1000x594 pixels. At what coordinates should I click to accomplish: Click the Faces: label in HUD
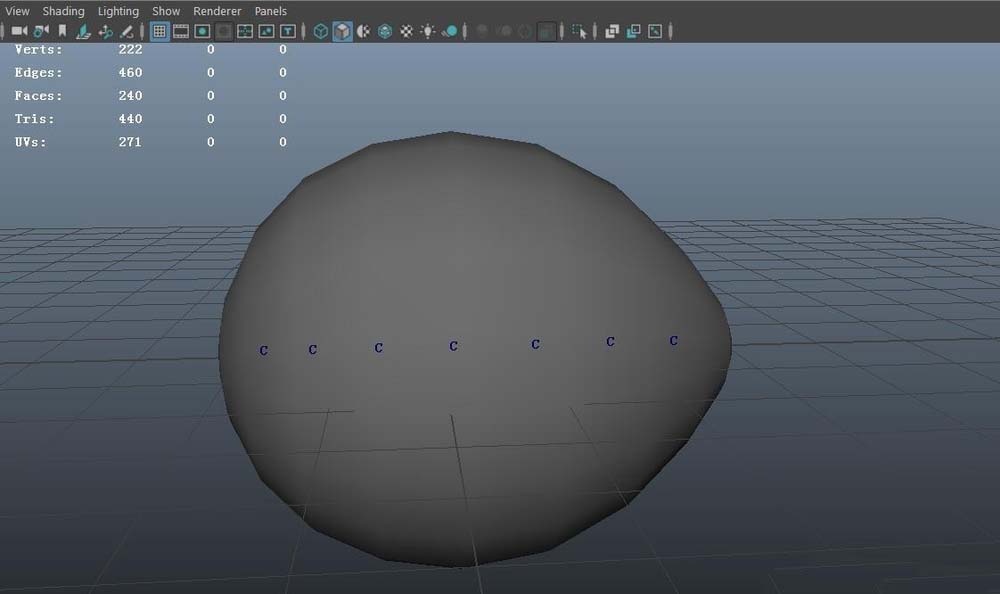38,96
